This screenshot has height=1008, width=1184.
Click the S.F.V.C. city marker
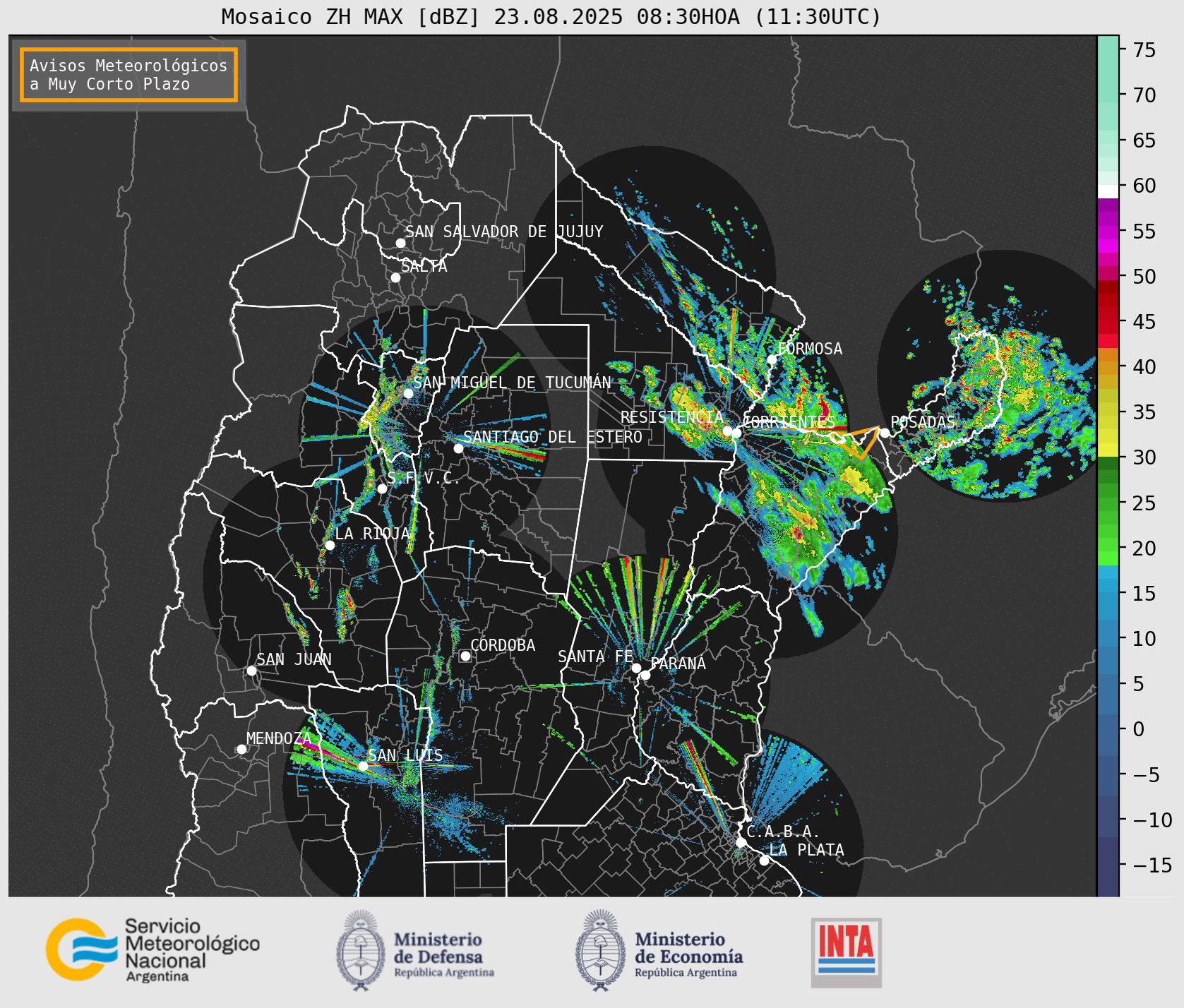coord(382,488)
